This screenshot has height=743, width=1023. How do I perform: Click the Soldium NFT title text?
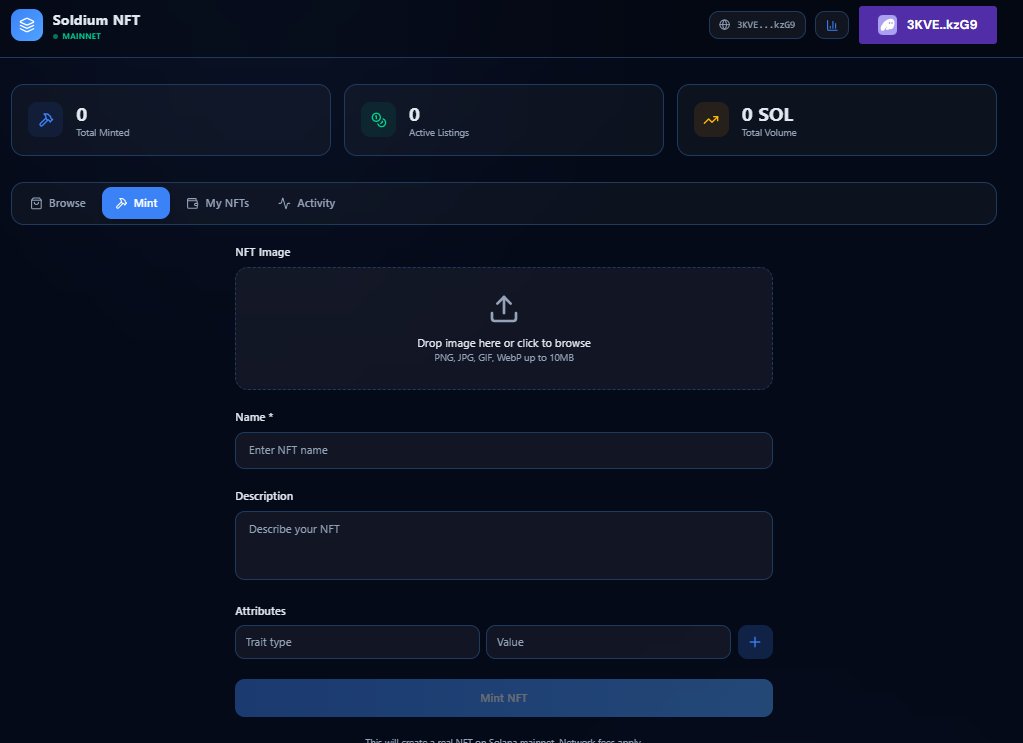[x=97, y=20]
